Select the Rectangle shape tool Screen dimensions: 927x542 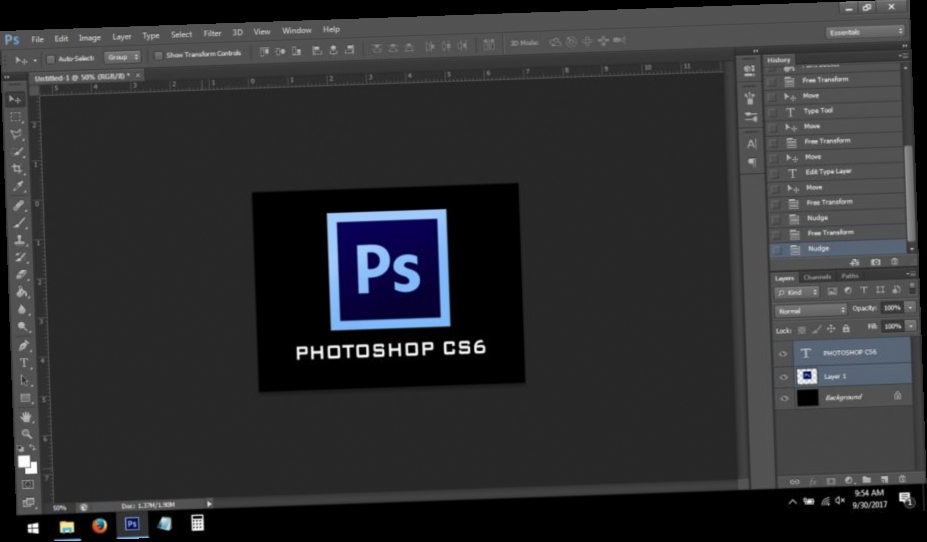pyautogui.click(x=25, y=398)
